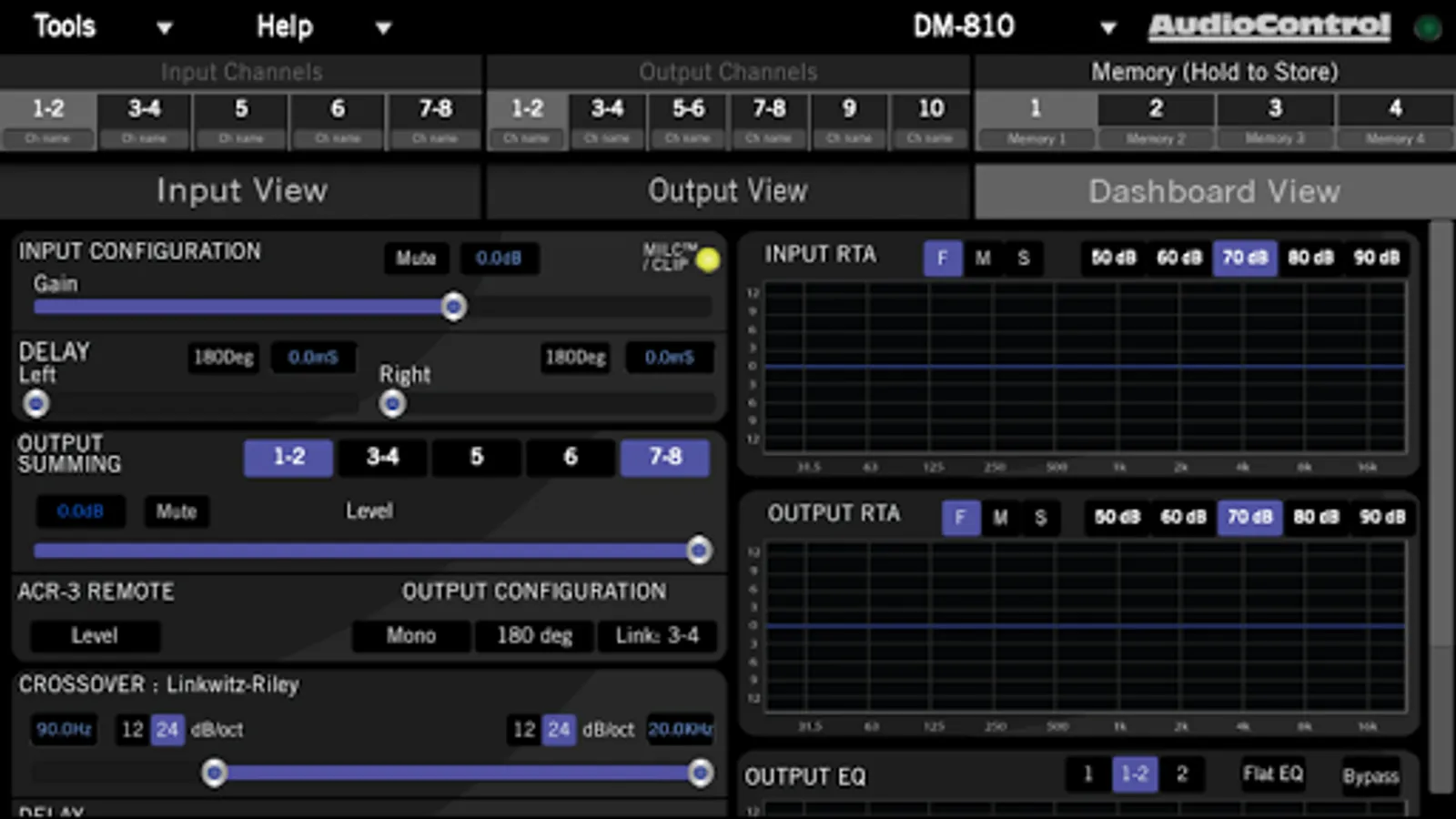Click the yellow MILC/CLIP indicator light

[x=707, y=260]
